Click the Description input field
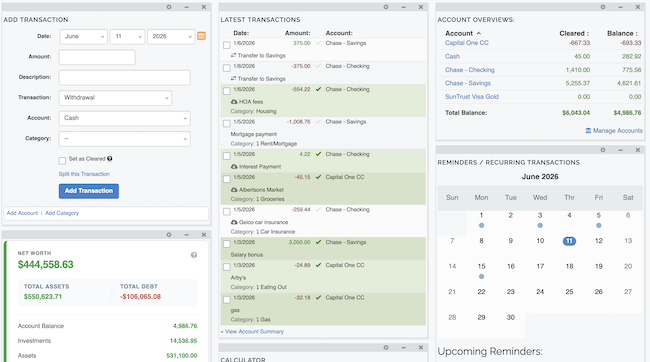This screenshot has height=362, width=650. point(124,78)
